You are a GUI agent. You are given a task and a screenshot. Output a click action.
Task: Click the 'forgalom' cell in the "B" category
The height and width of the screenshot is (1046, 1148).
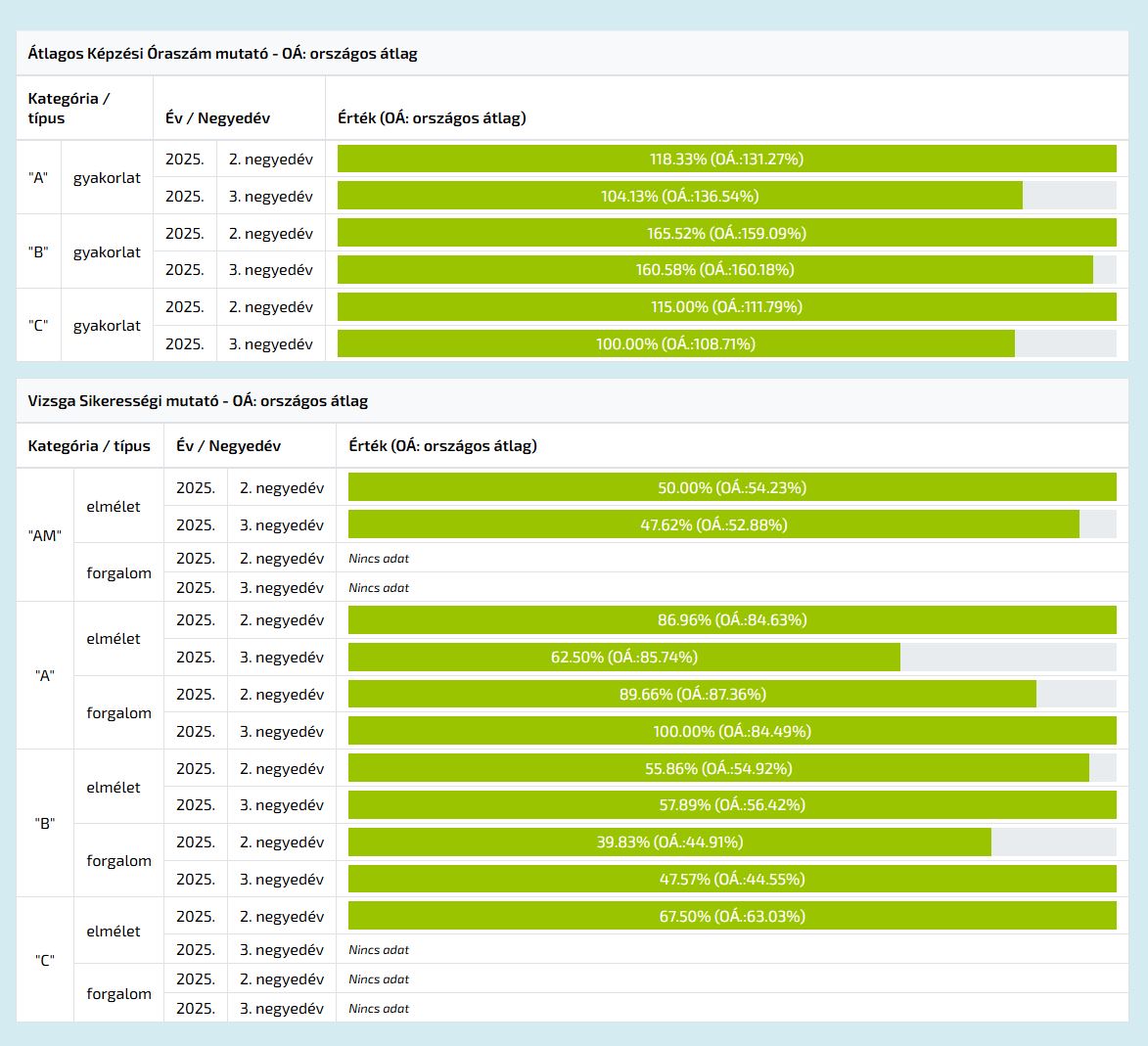click(118, 861)
